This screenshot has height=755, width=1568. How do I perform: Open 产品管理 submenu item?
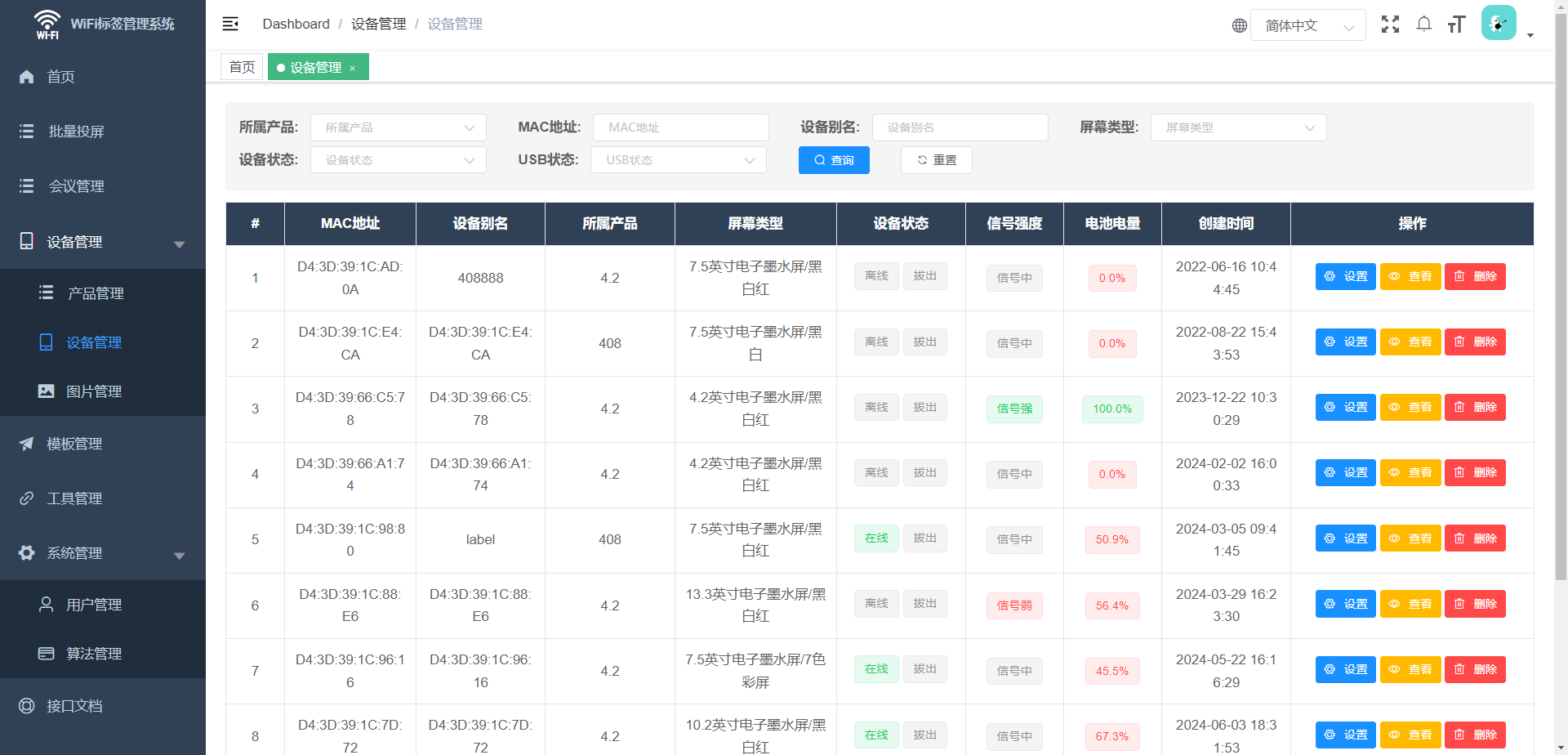tap(103, 293)
